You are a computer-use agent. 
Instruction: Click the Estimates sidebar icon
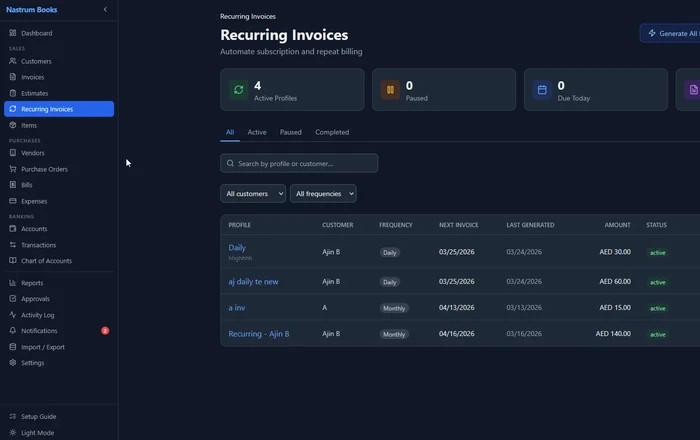tap(13, 93)
